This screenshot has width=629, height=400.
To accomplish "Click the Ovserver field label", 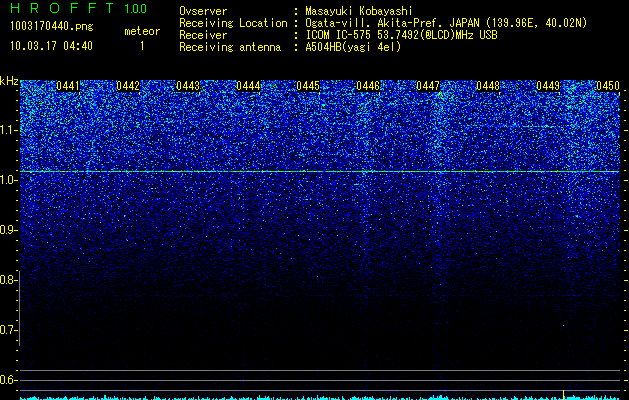I will coord(203,11).
